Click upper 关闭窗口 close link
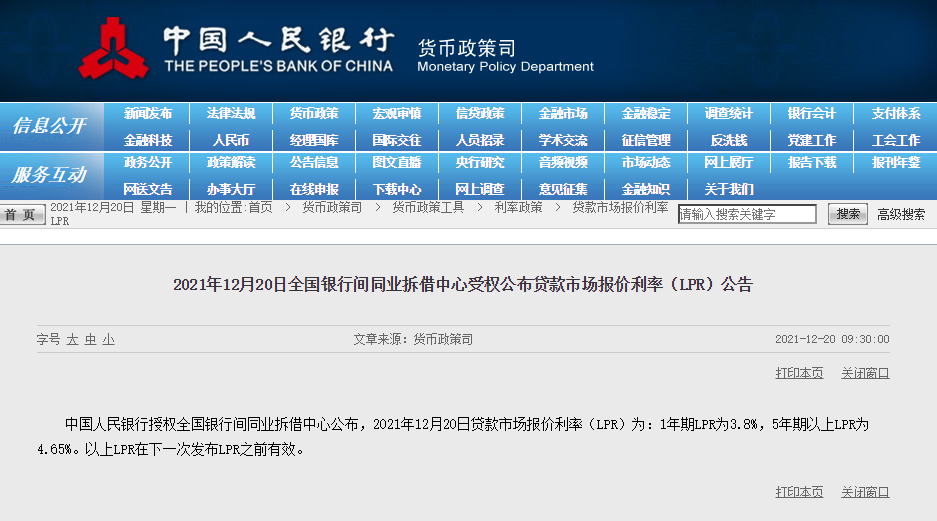The width and height of the screenshot is (937, 521). [x=865, y=373]
